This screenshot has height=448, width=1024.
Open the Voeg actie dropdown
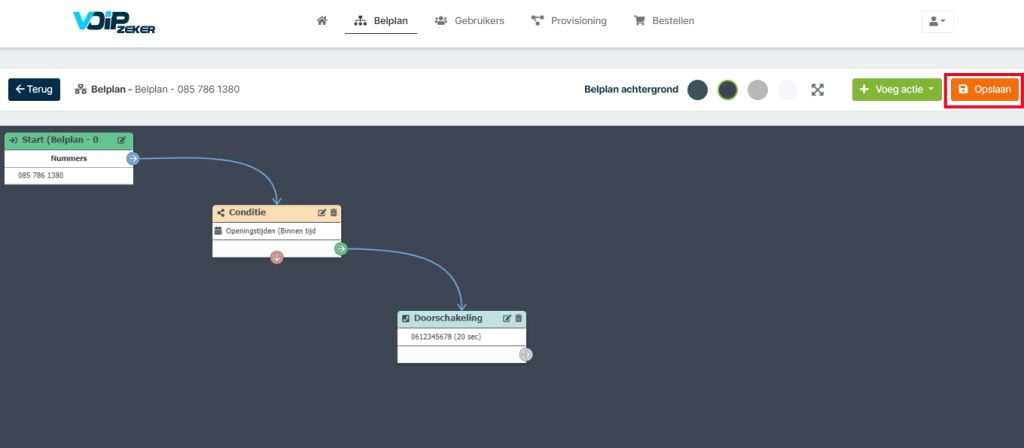pos(897,89)
